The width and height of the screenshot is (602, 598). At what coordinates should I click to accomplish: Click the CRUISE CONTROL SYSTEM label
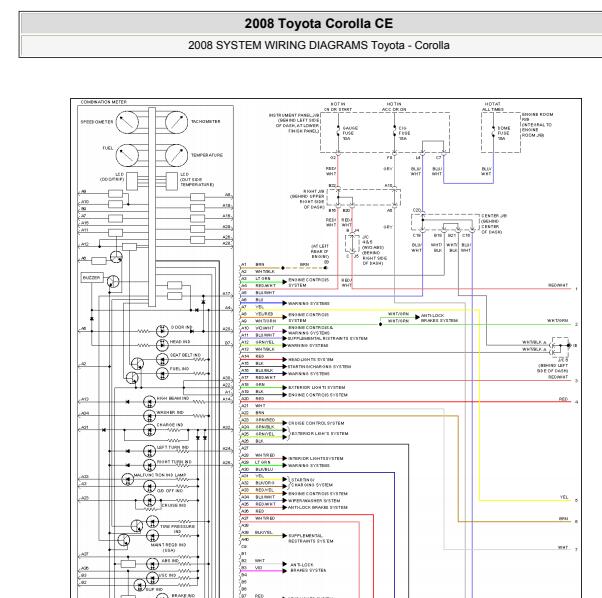(x=316, y=423)
